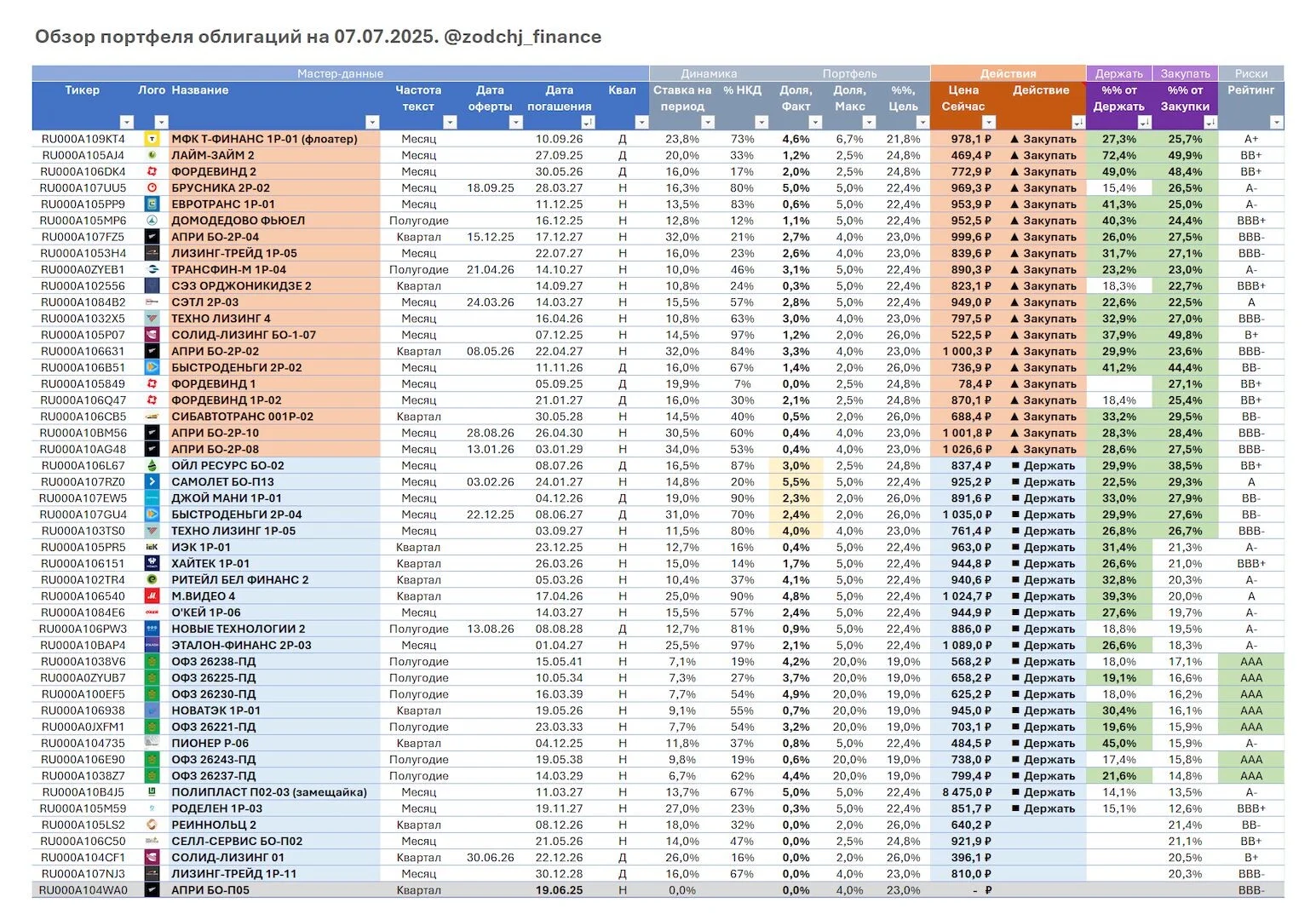This screenshot has height=920, width=1316.
Task: Click the М.ВИДЕО 4 red logo icon
Action: tap(152, 596)
